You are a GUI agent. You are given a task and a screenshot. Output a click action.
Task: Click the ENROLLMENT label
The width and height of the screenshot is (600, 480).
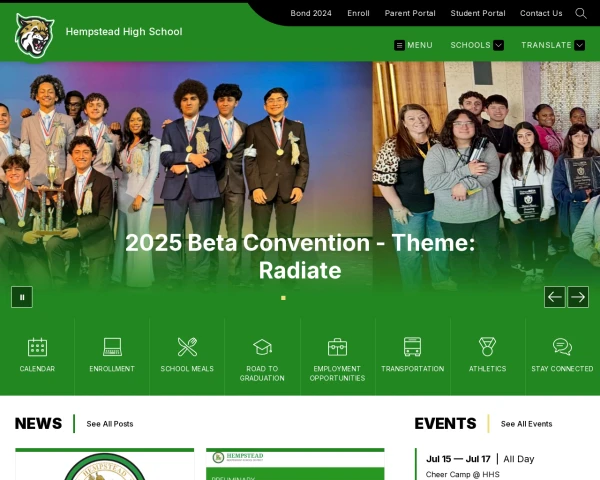(112, 369)
